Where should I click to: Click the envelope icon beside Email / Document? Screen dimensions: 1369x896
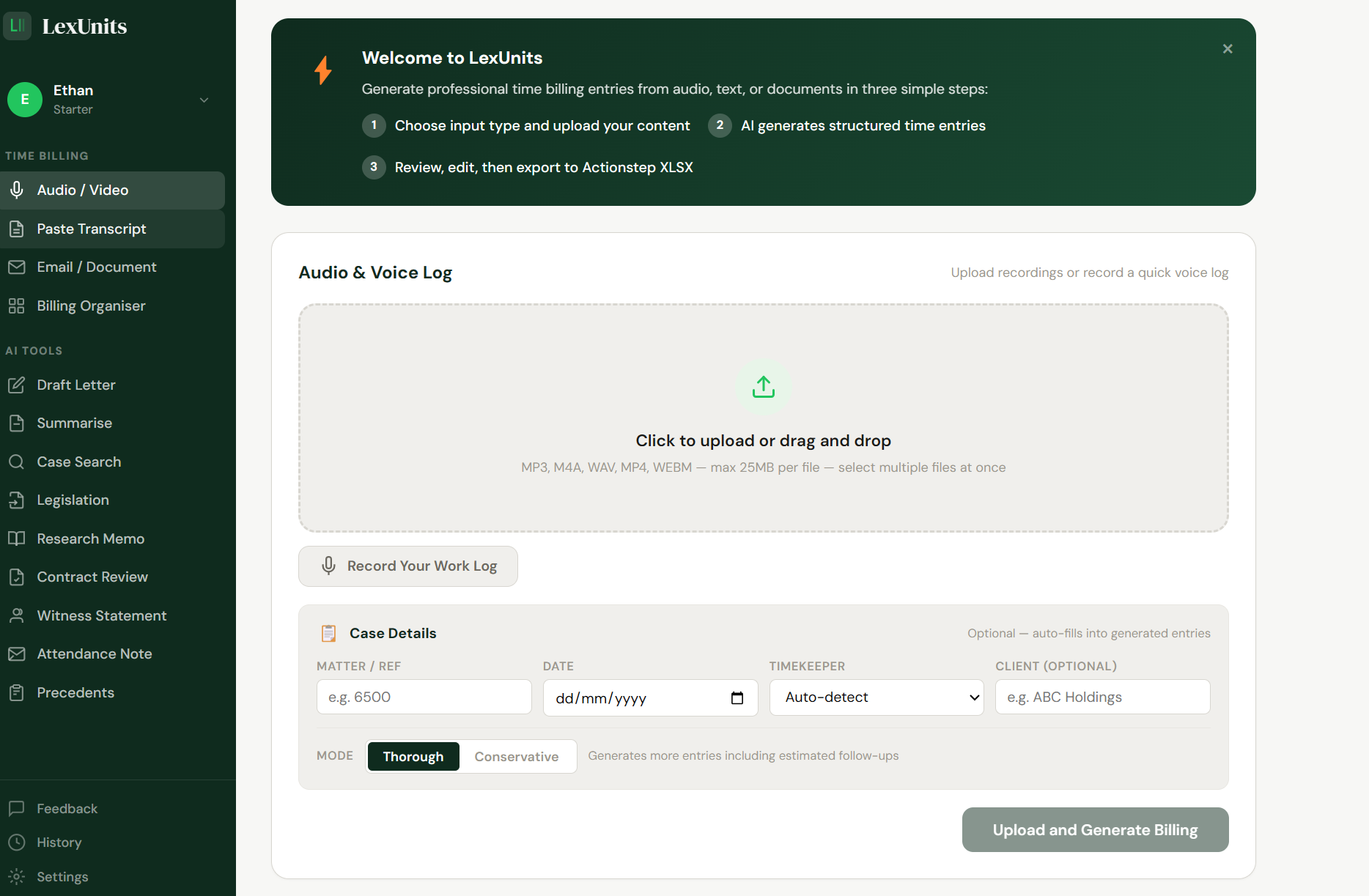pyautogui.click(x=17, y=267)
